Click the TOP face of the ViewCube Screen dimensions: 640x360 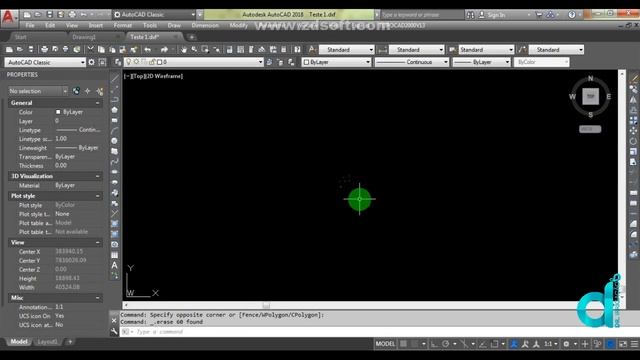[590, 96]
